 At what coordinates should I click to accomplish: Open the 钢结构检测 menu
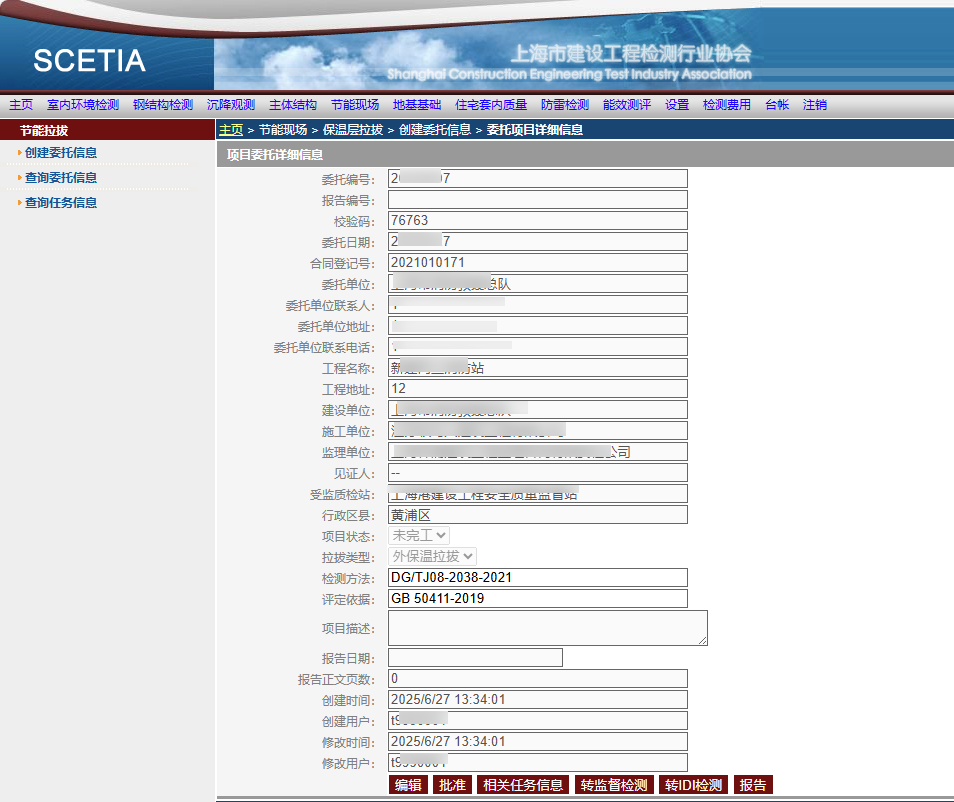click(x=163, y=105)
